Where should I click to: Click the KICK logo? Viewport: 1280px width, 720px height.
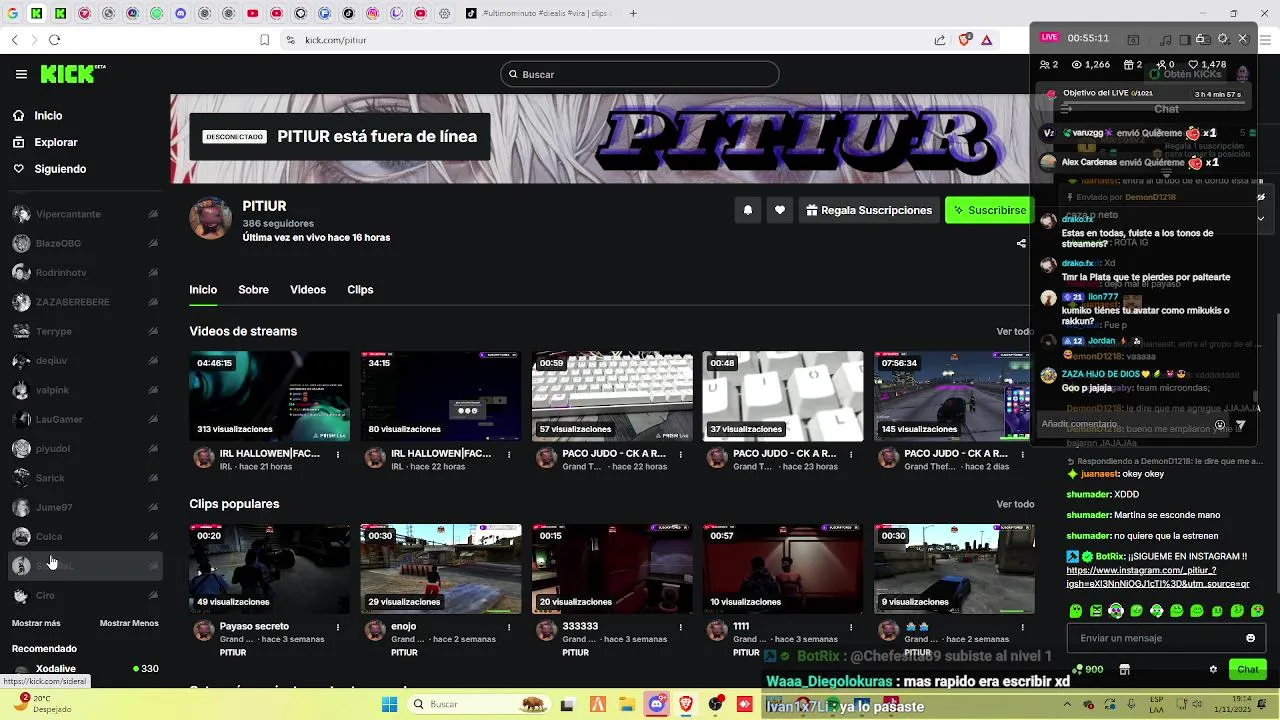tap(71, 74)
